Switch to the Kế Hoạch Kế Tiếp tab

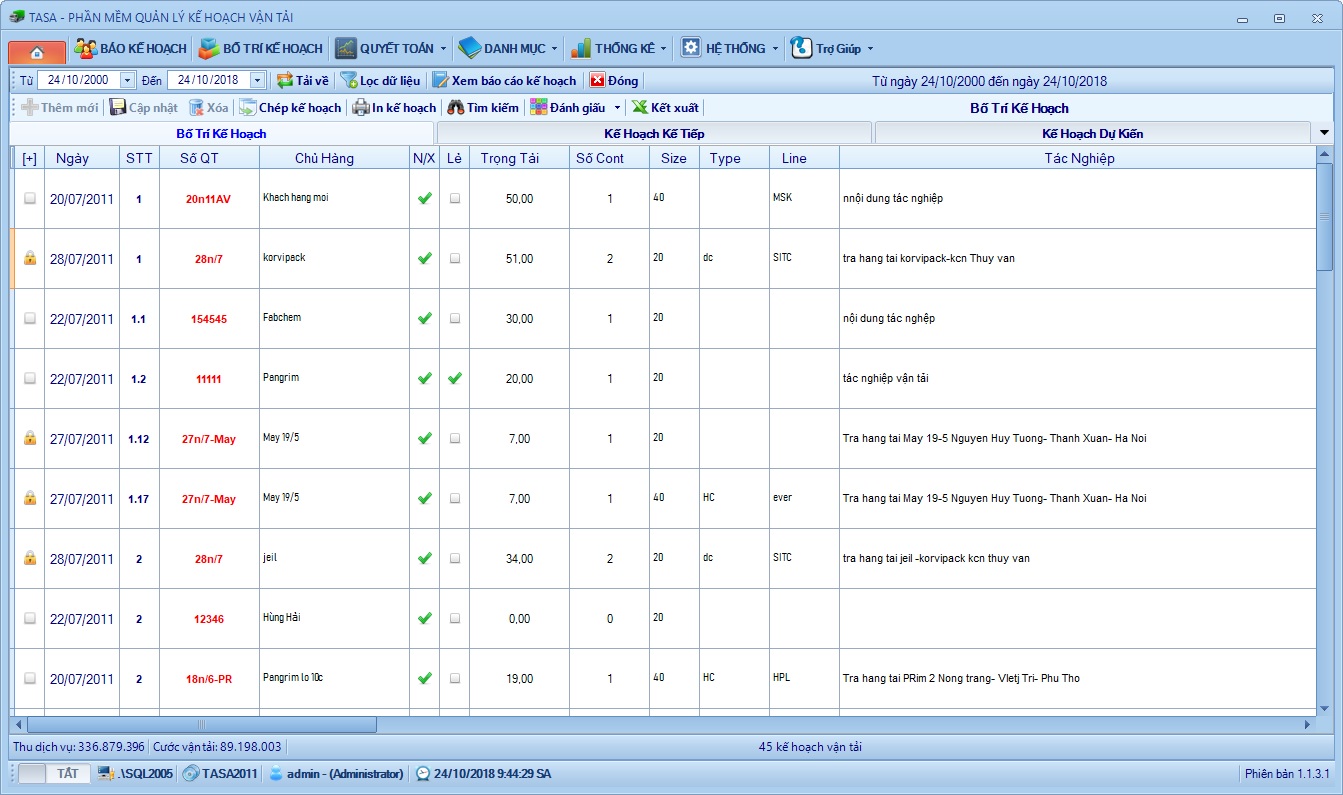(654, 133)
